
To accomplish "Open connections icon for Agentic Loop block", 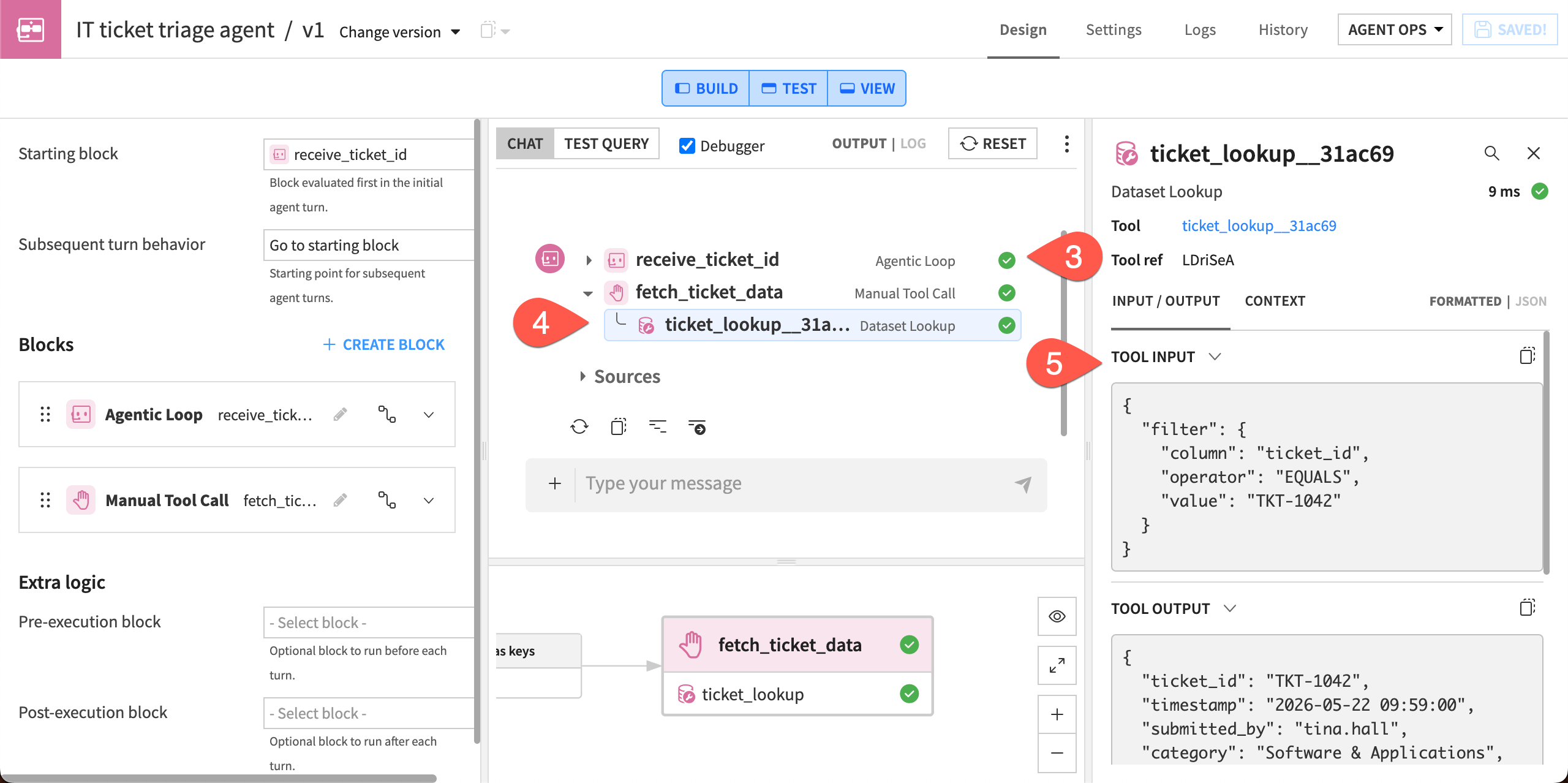I will click(386, 415).
